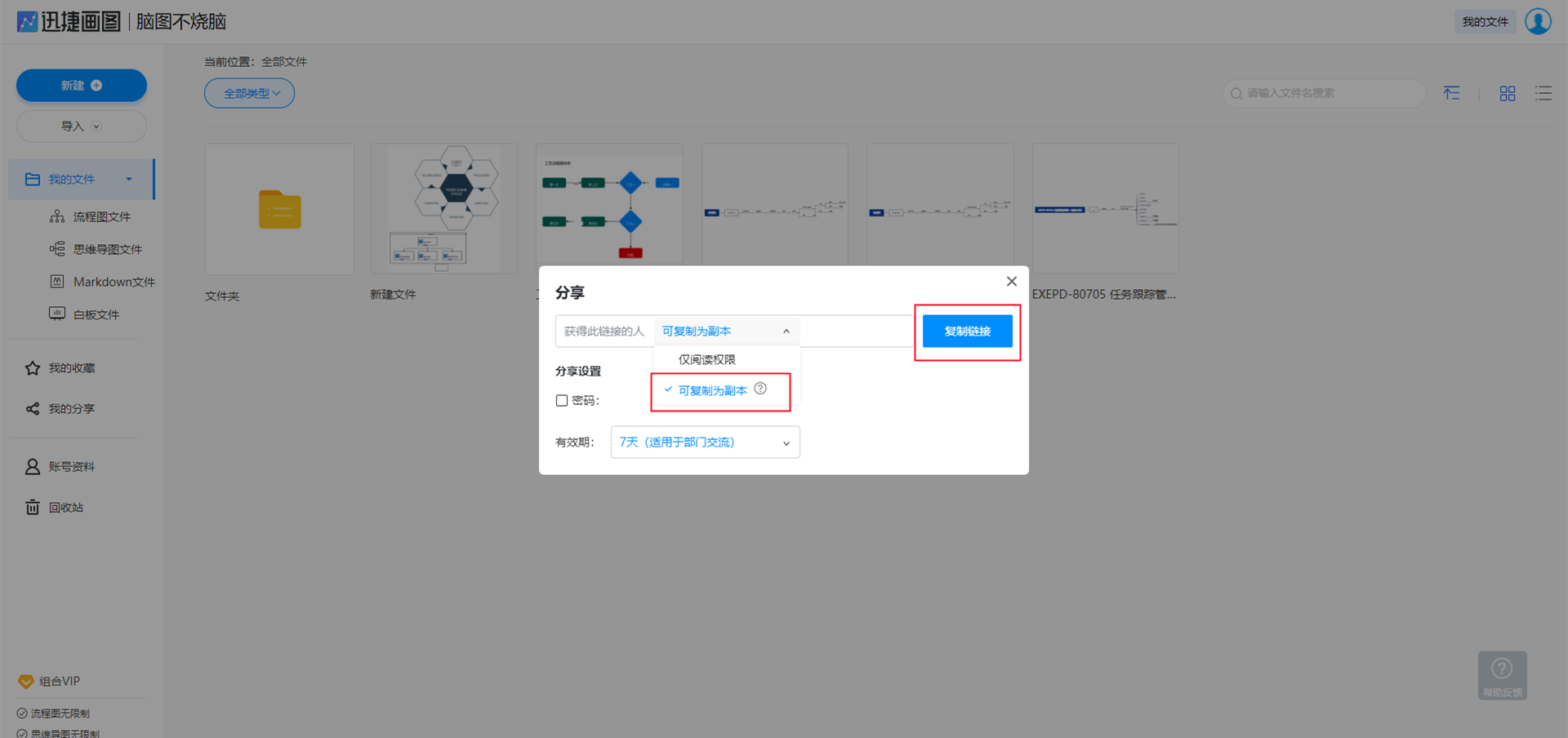Open 我的收藏 favorites
The image size is (1568, 738).
coord(71,368)
